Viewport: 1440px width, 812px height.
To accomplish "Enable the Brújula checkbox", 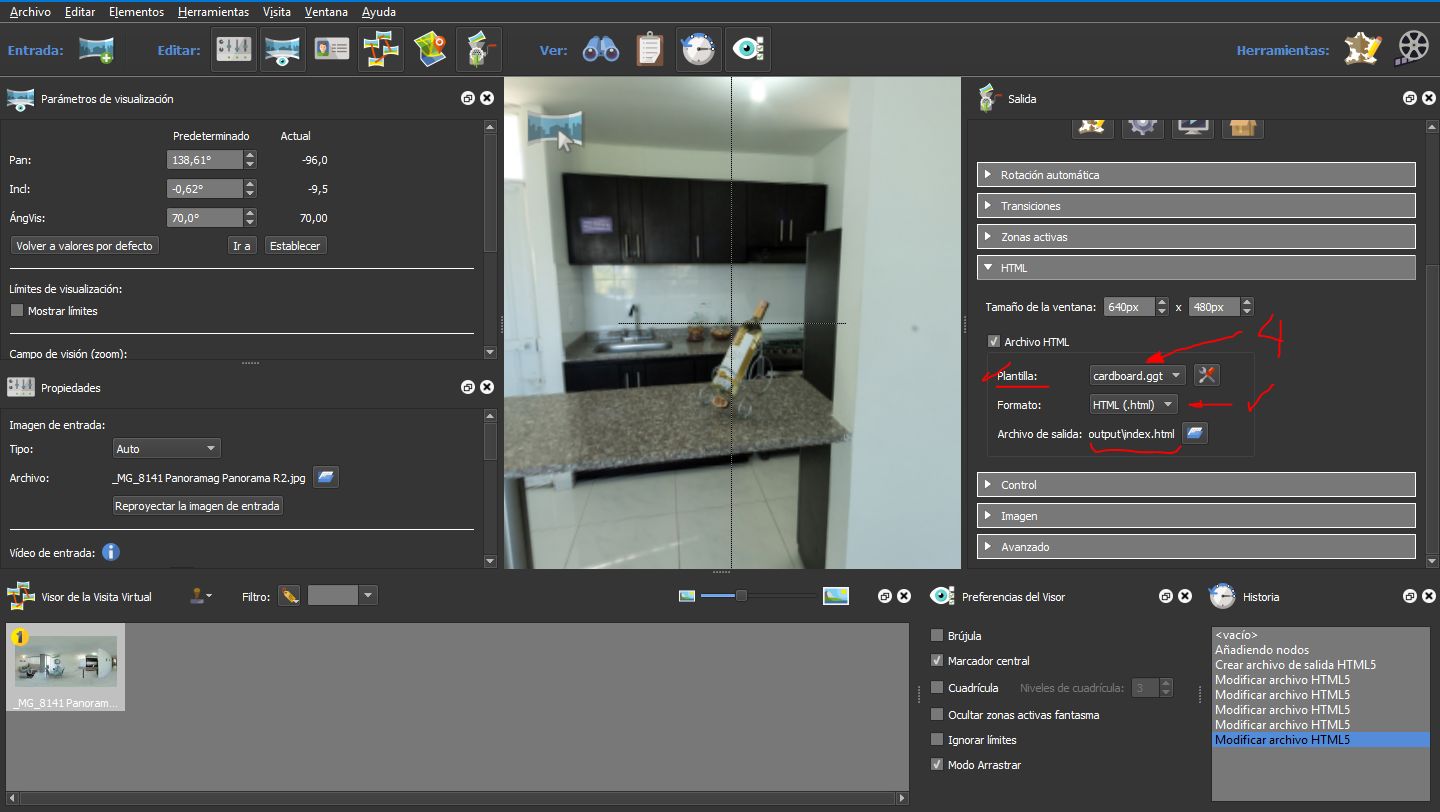I will pos(937,635).
